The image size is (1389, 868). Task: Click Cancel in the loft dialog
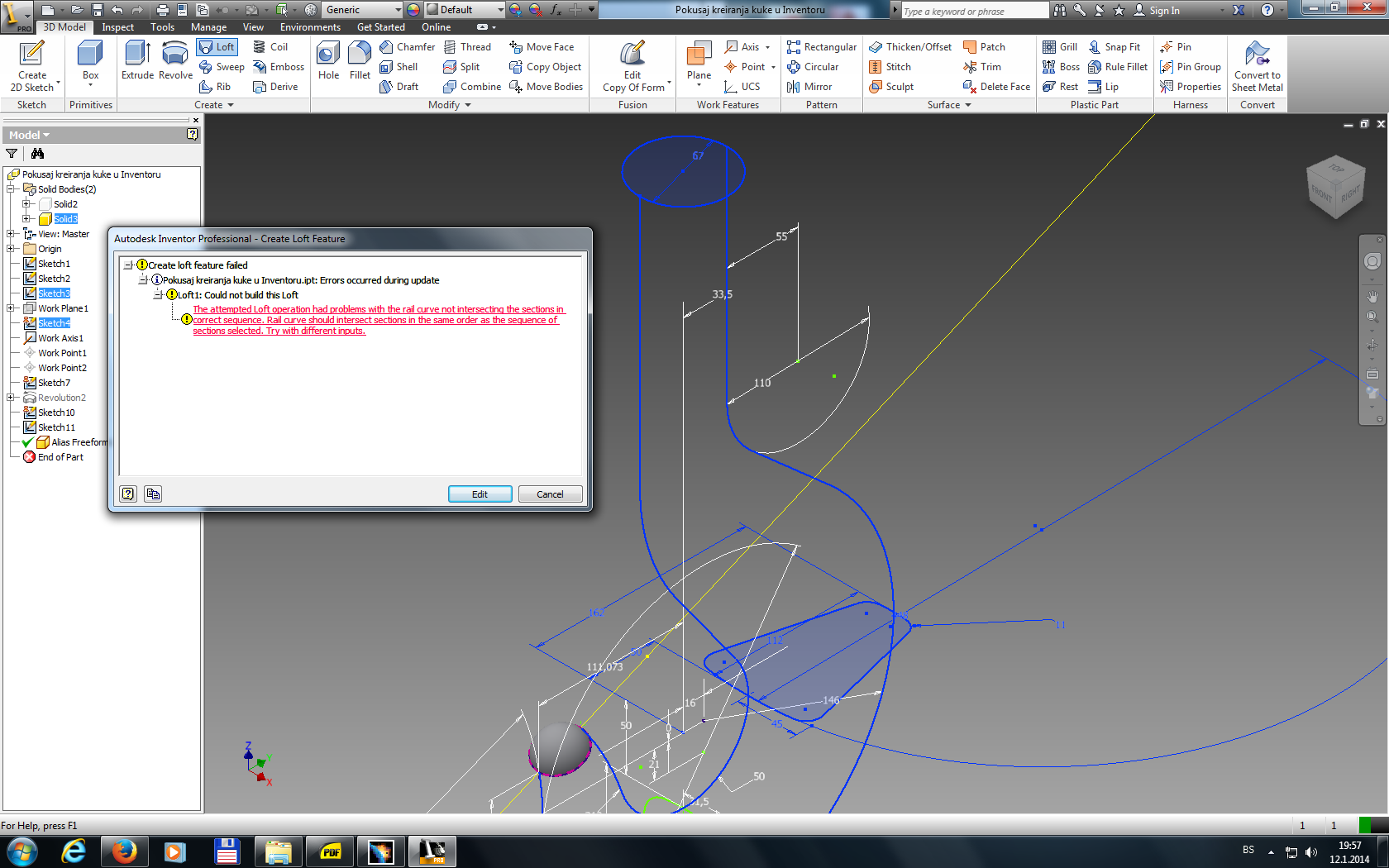(550, 494)
